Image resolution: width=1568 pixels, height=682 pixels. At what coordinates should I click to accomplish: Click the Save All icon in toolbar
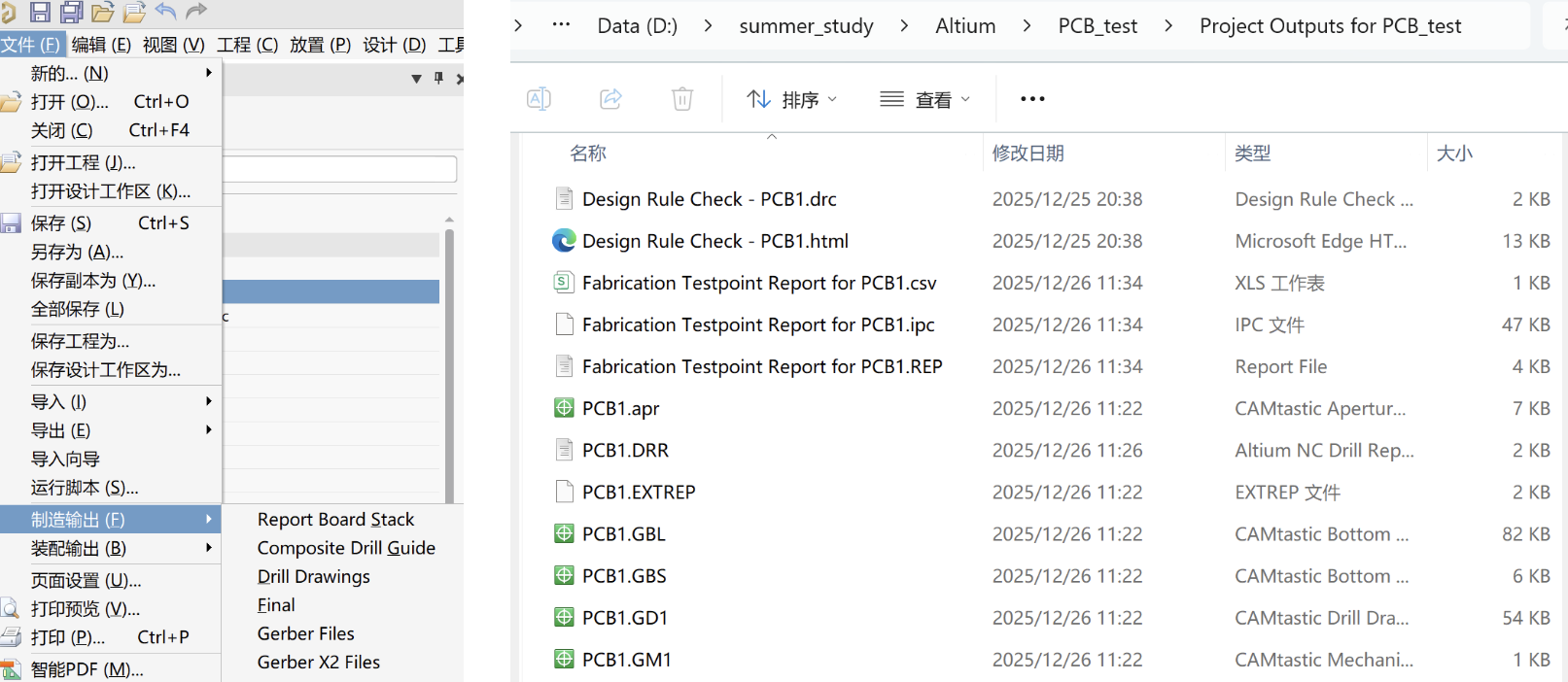[x=72, y=13]
